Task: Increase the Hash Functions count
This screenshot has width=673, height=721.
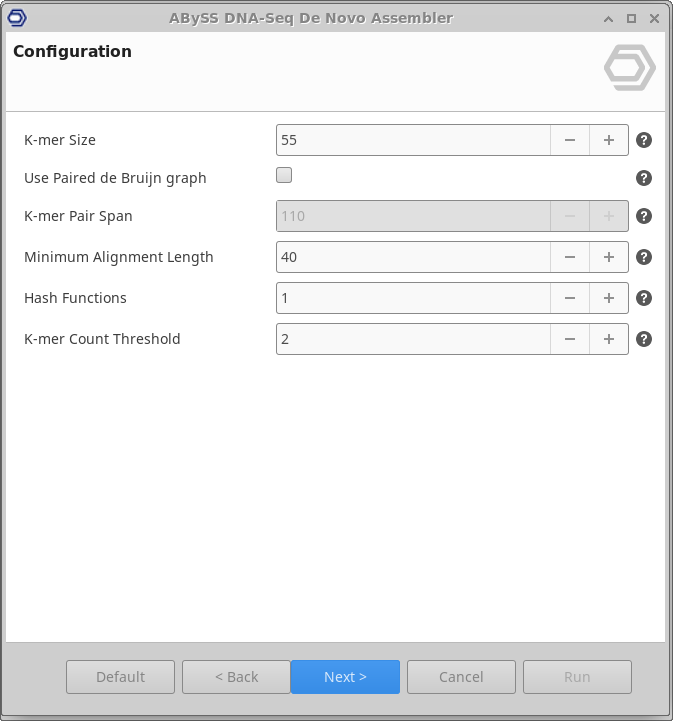Action: tap(608, 298)
